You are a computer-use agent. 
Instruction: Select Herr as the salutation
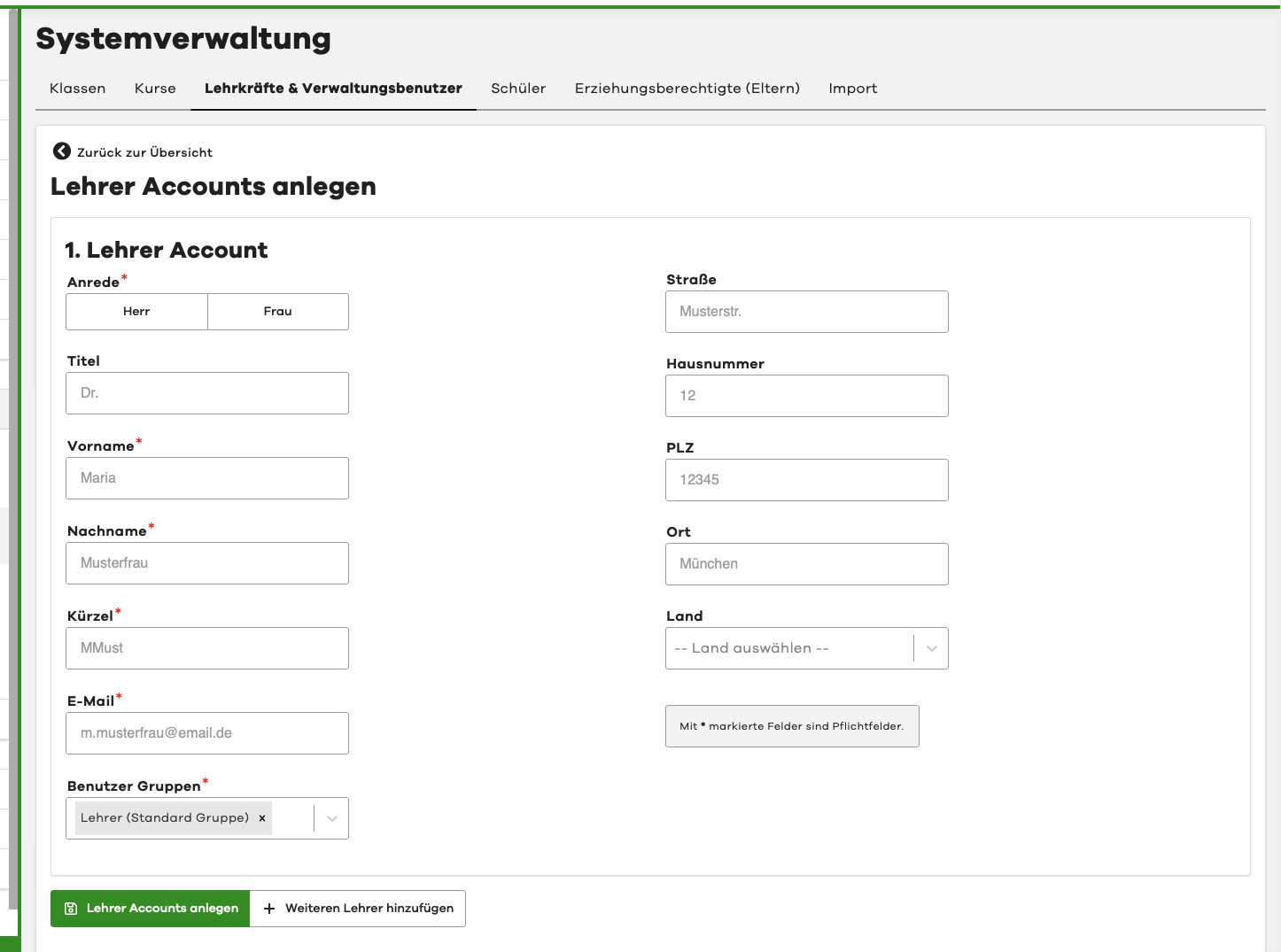pyautogui.click(x=136, y=312)
